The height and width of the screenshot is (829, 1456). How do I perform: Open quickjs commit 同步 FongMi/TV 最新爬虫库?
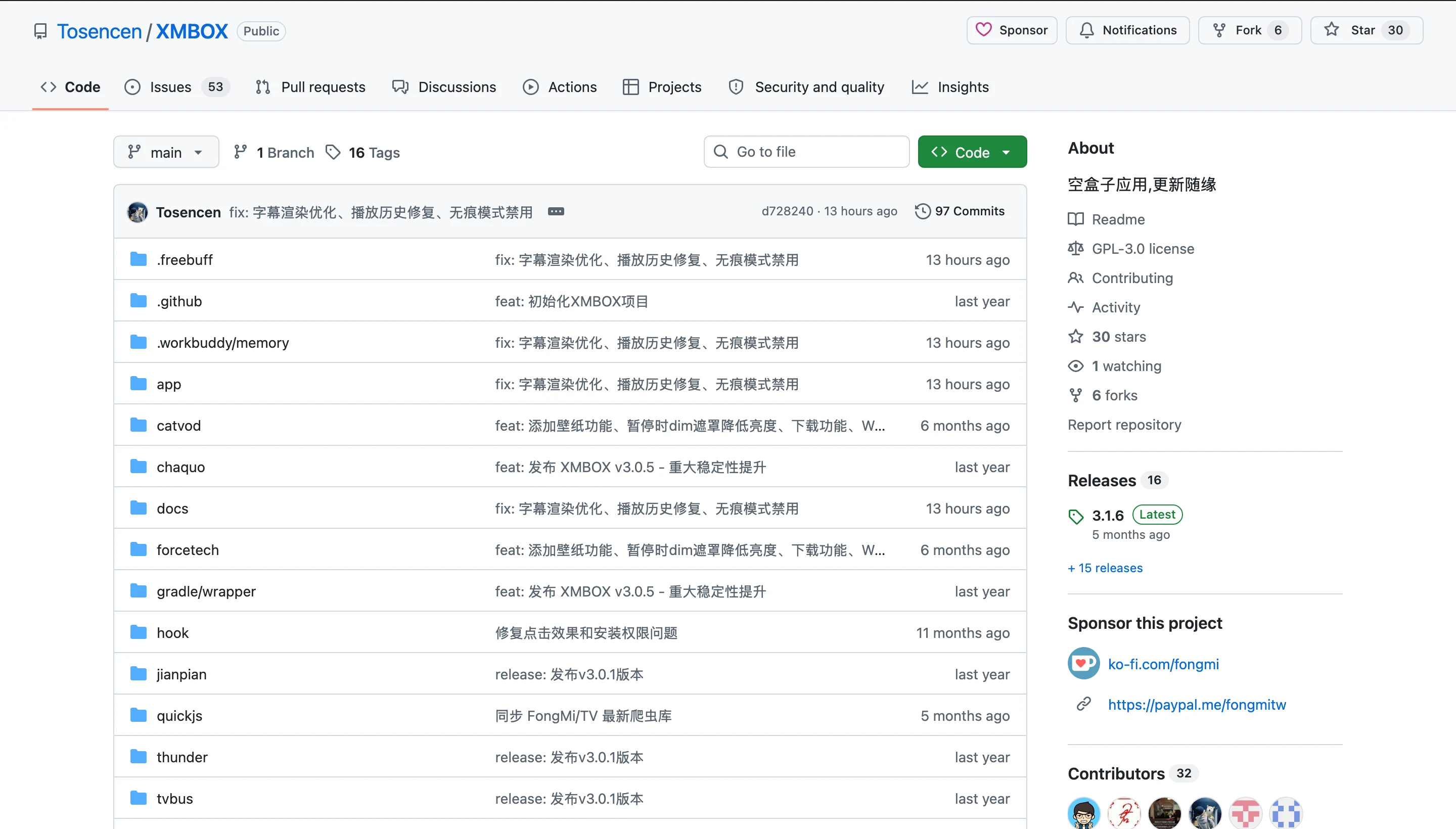pos(583,716)
